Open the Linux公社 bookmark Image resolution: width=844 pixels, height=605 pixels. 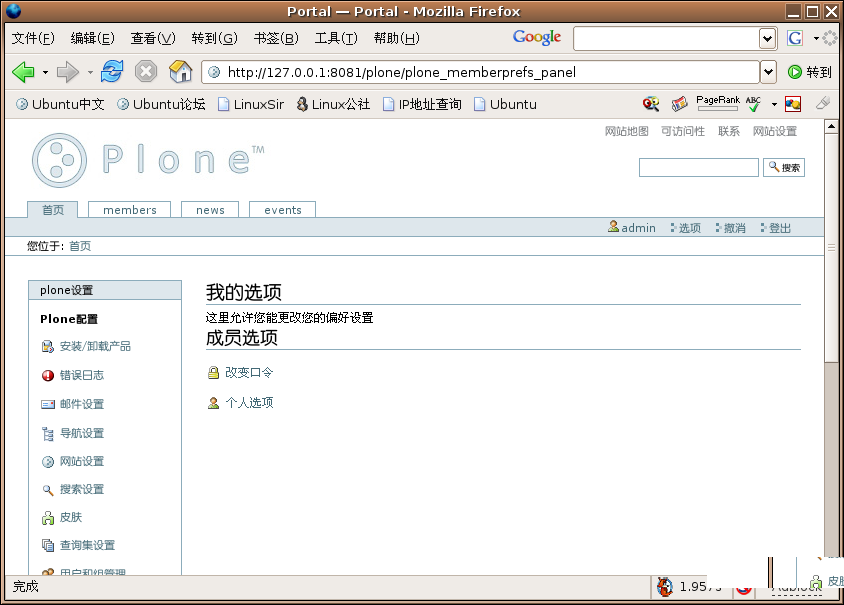pos(333,104)
